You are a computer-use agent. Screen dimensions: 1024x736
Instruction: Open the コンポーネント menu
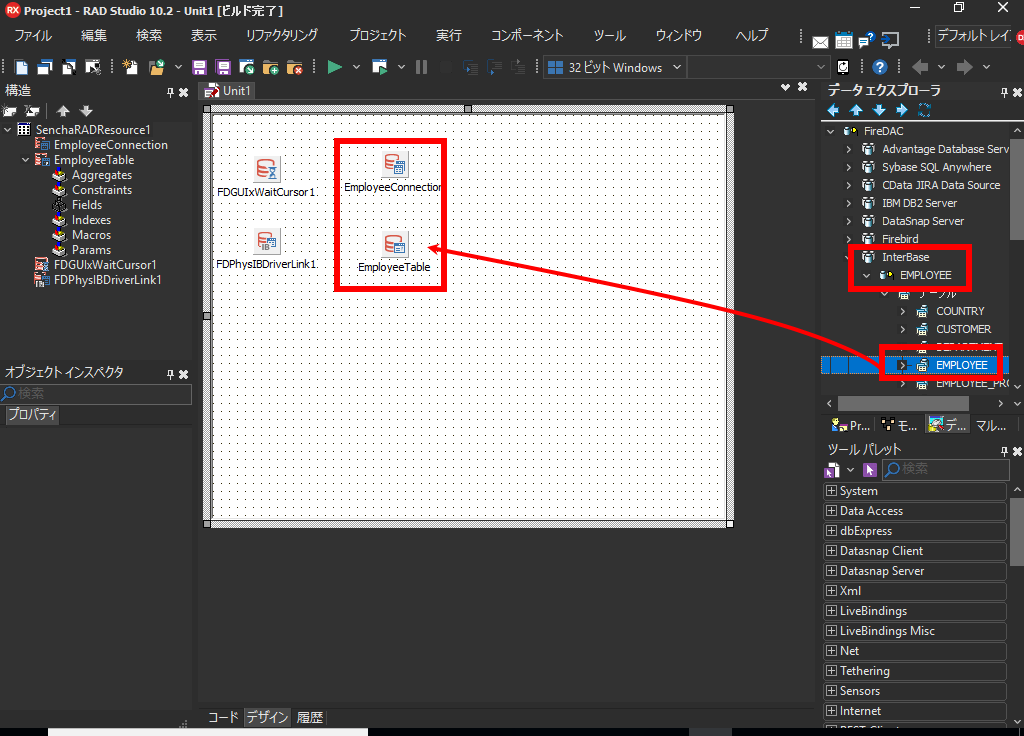(x=526, y=35)
